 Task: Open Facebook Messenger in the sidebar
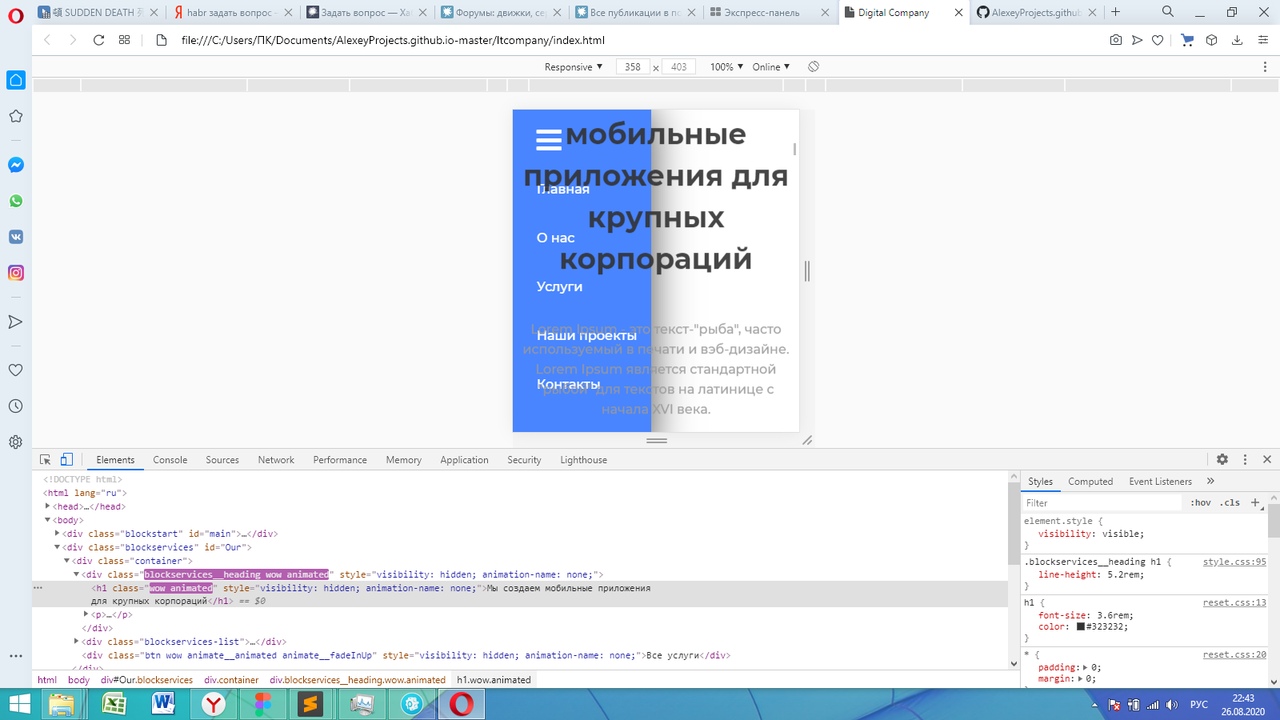16,165
